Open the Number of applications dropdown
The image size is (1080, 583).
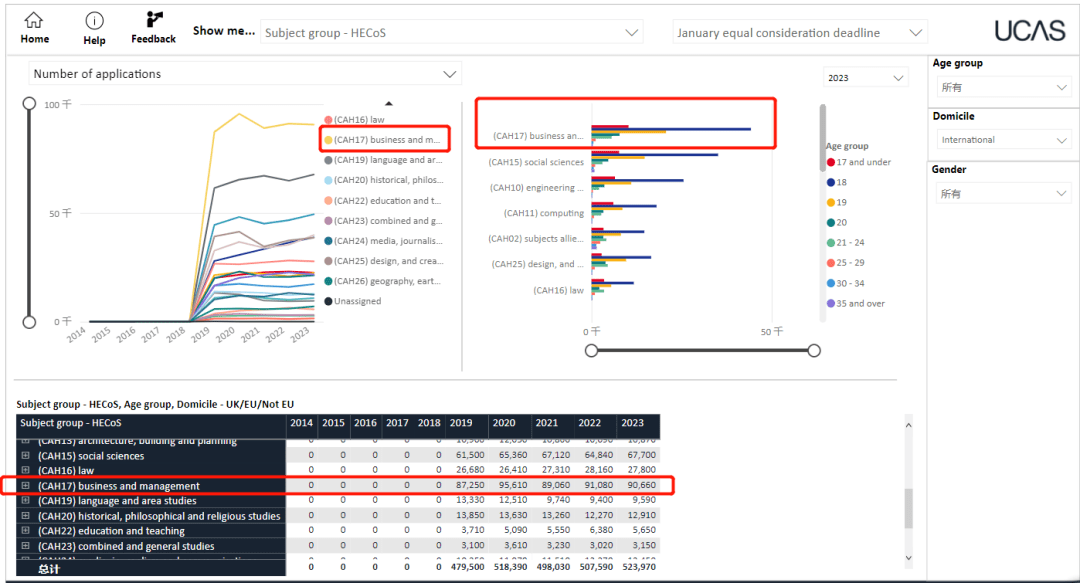[245, 74]
